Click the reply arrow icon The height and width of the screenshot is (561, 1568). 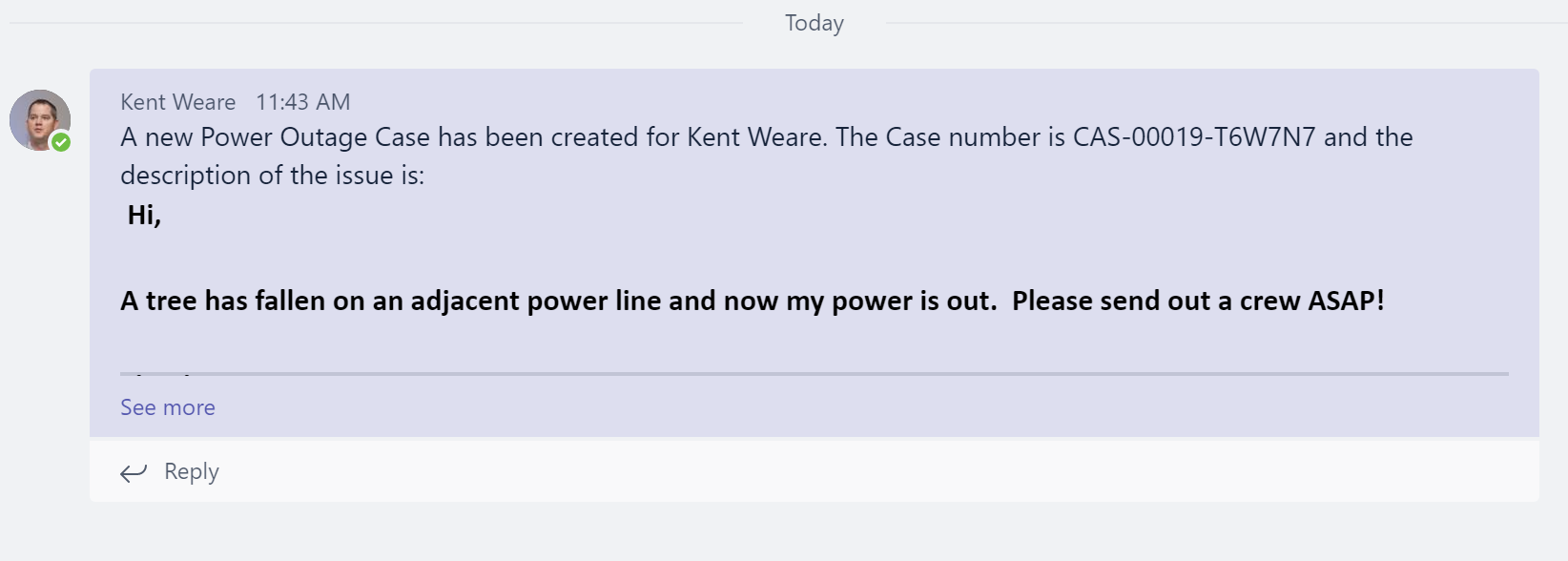coord(134,472)
